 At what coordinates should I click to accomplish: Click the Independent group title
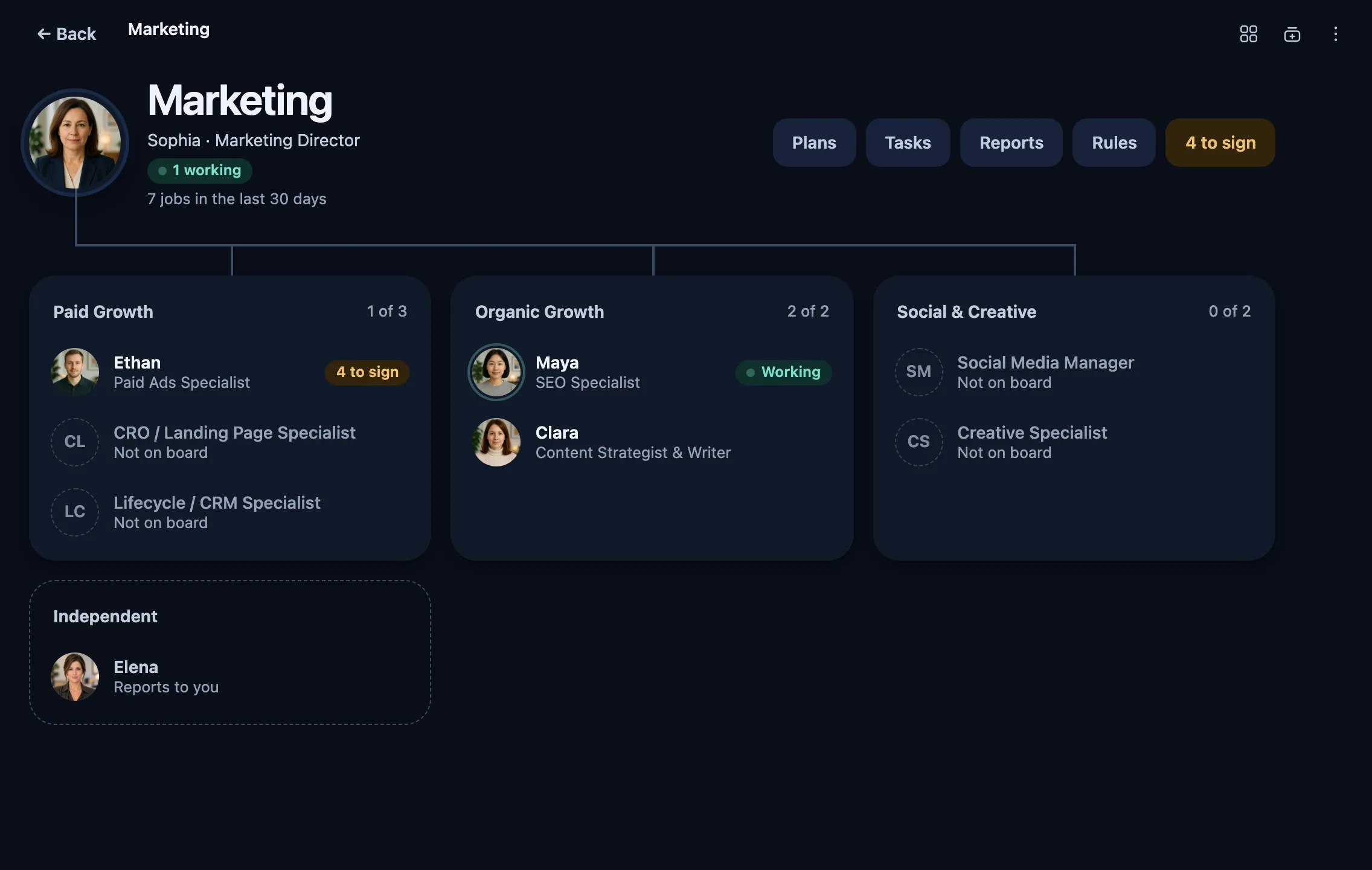click(x=105, y=616)
